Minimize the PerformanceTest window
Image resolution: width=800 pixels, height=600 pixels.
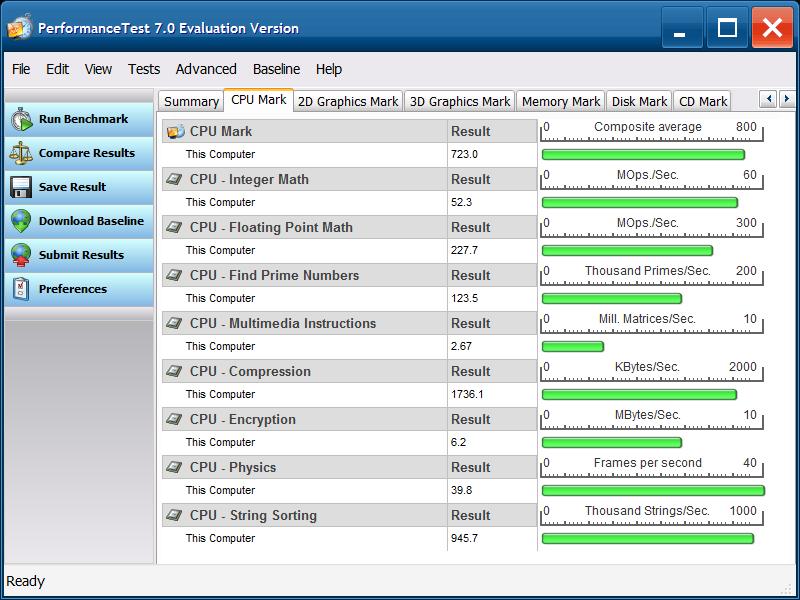click(683, 28)
